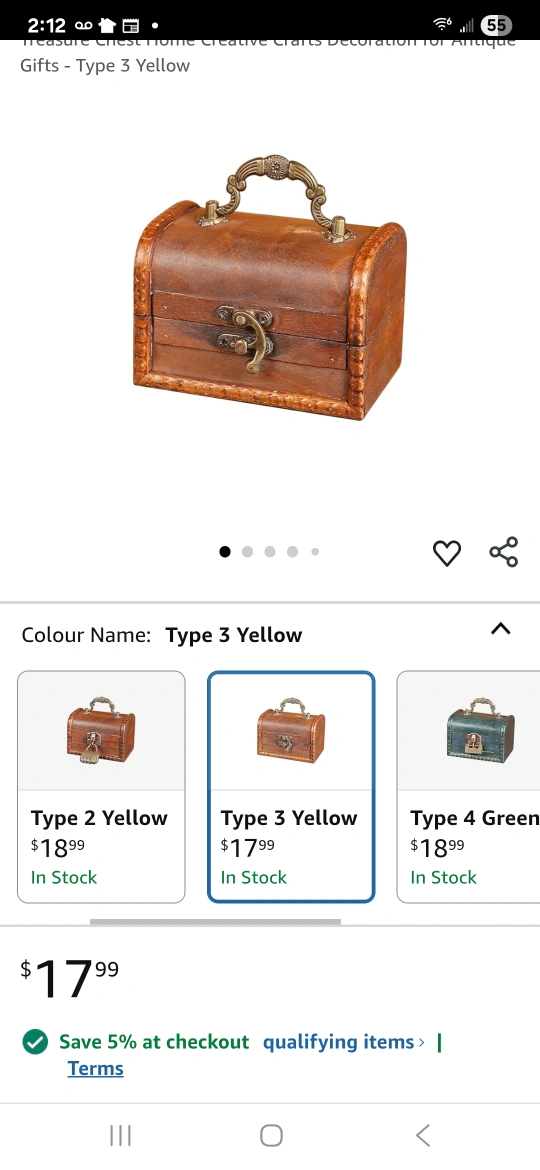Viewport: 540px width, 1170px height.
Task: Go to second image pagination dot
Action: coord(248,551)
